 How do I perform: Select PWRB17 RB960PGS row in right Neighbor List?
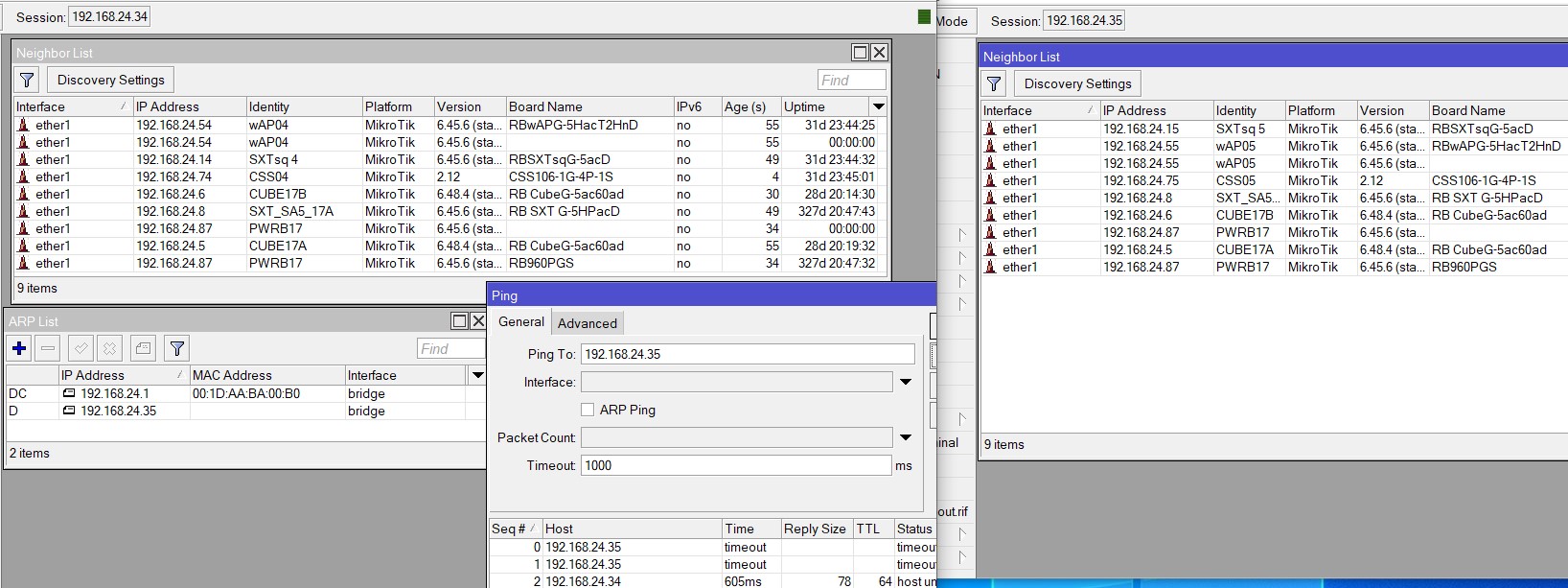1274,267
